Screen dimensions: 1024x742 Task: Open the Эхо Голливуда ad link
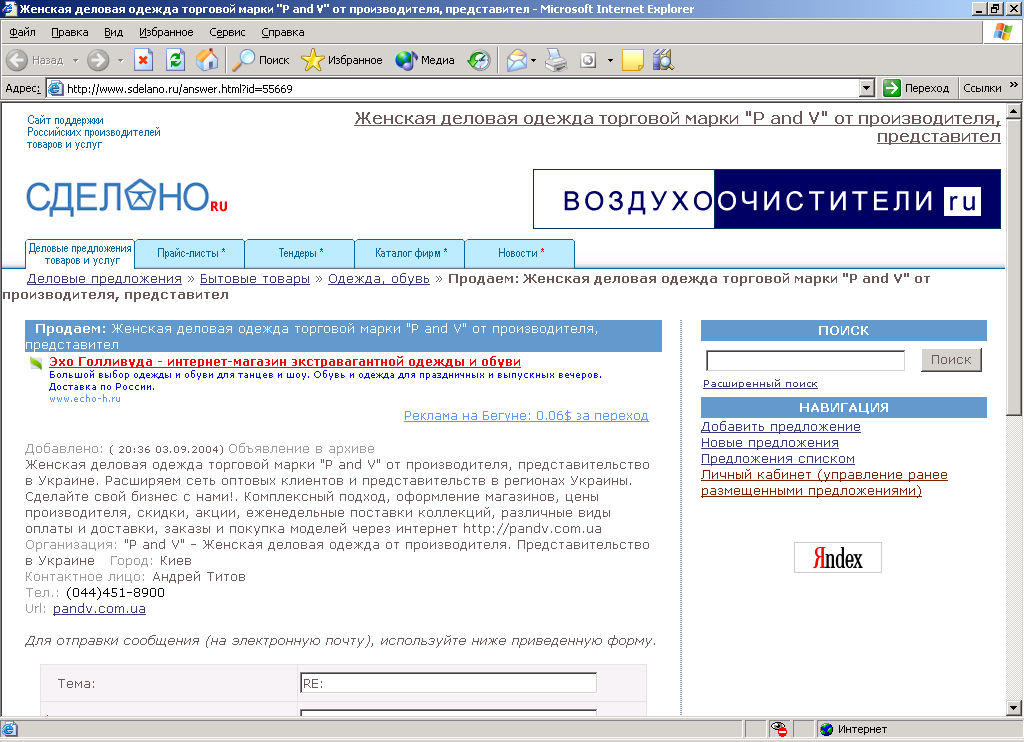tap(285, 361)
